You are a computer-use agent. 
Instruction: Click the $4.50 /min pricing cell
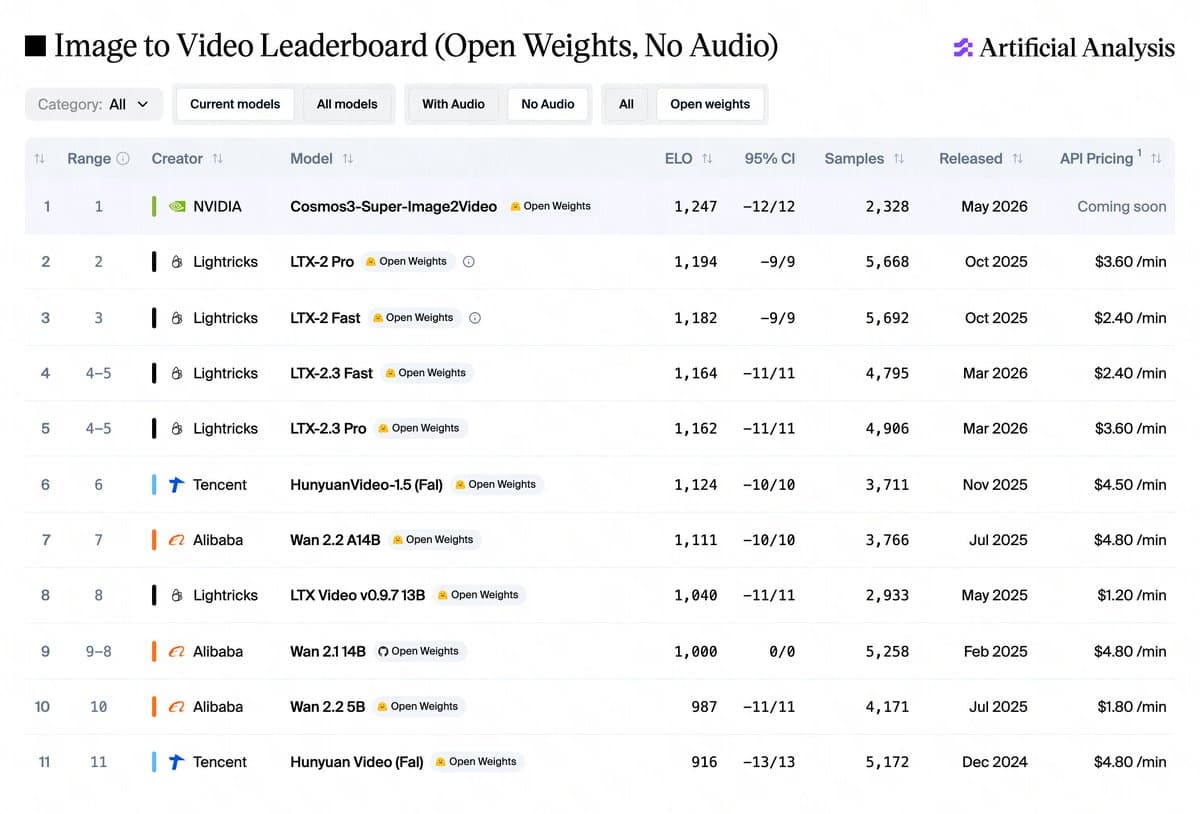[1130, 485]
